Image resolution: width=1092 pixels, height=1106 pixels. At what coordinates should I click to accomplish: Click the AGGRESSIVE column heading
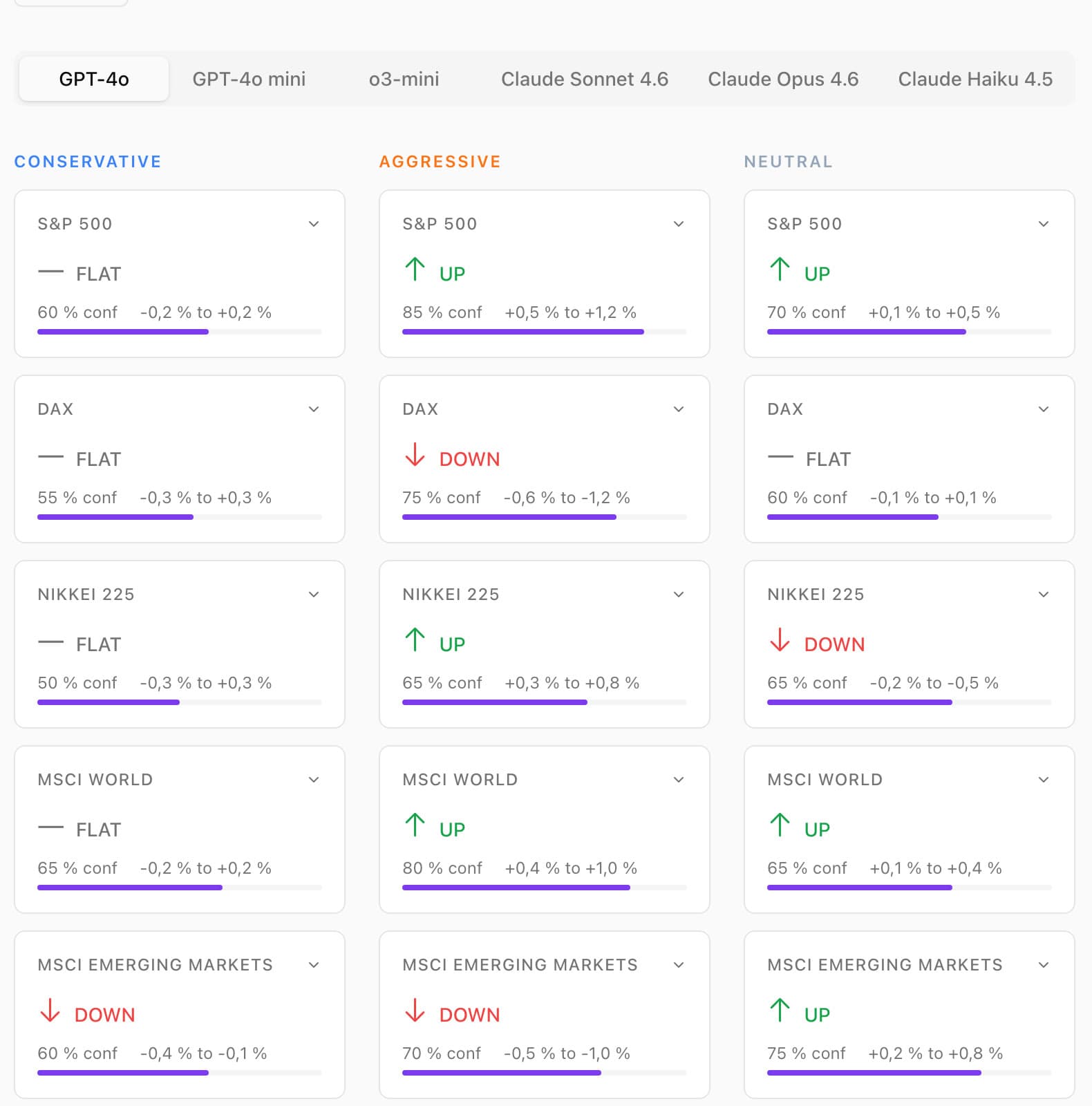click(x=440, y=162)
